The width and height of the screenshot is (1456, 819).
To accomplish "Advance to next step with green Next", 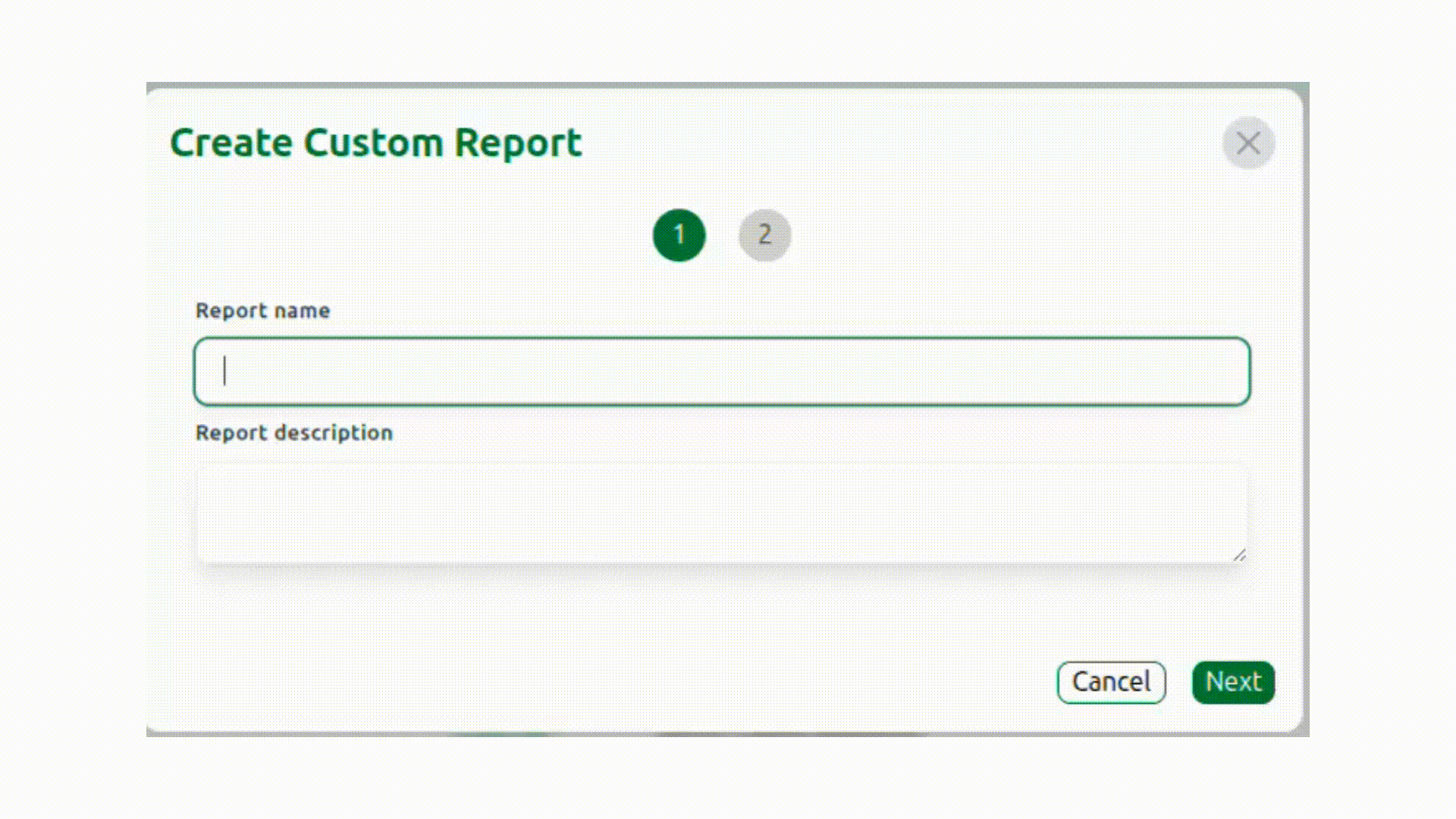I will click(1233, 682).
